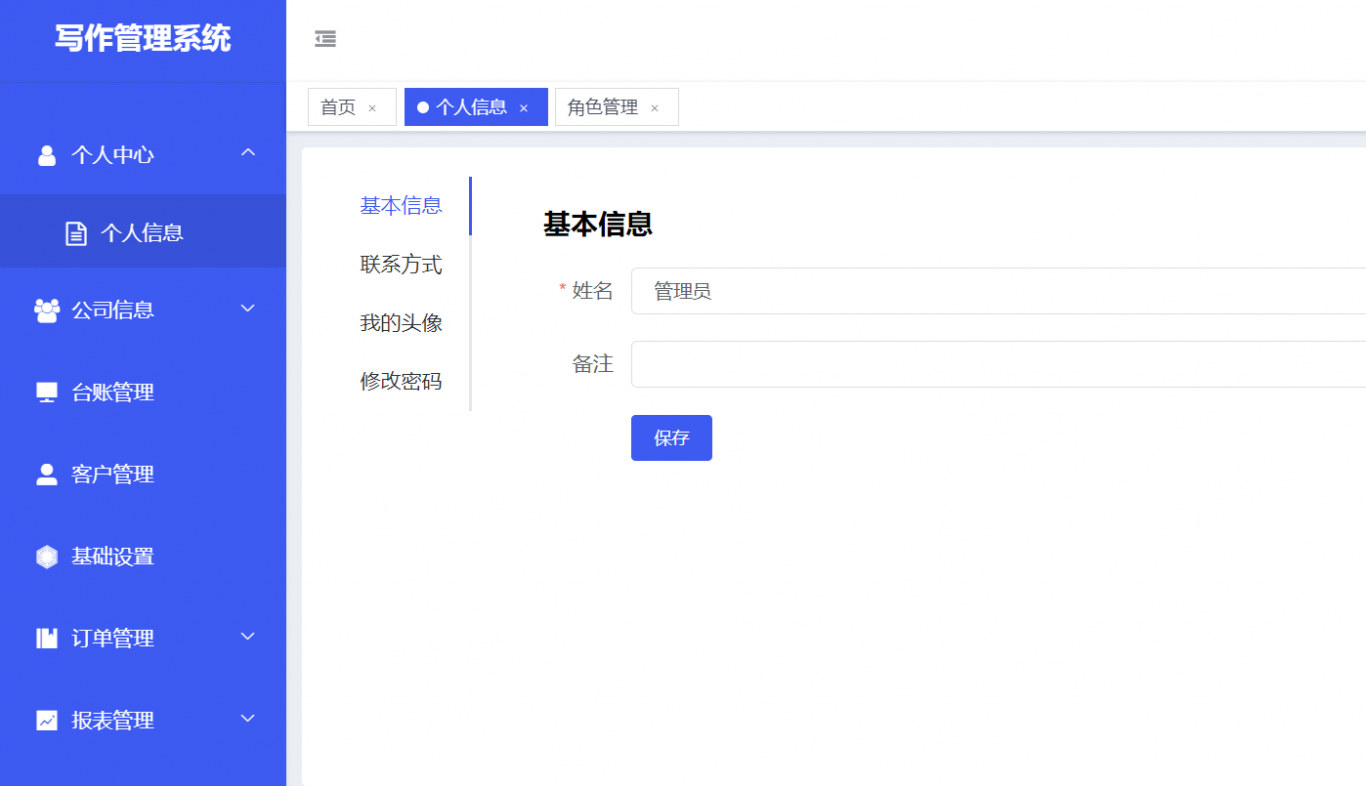Click the 保存 button
This screenshot has height=786, width=1366.
(x=671, y=438)
